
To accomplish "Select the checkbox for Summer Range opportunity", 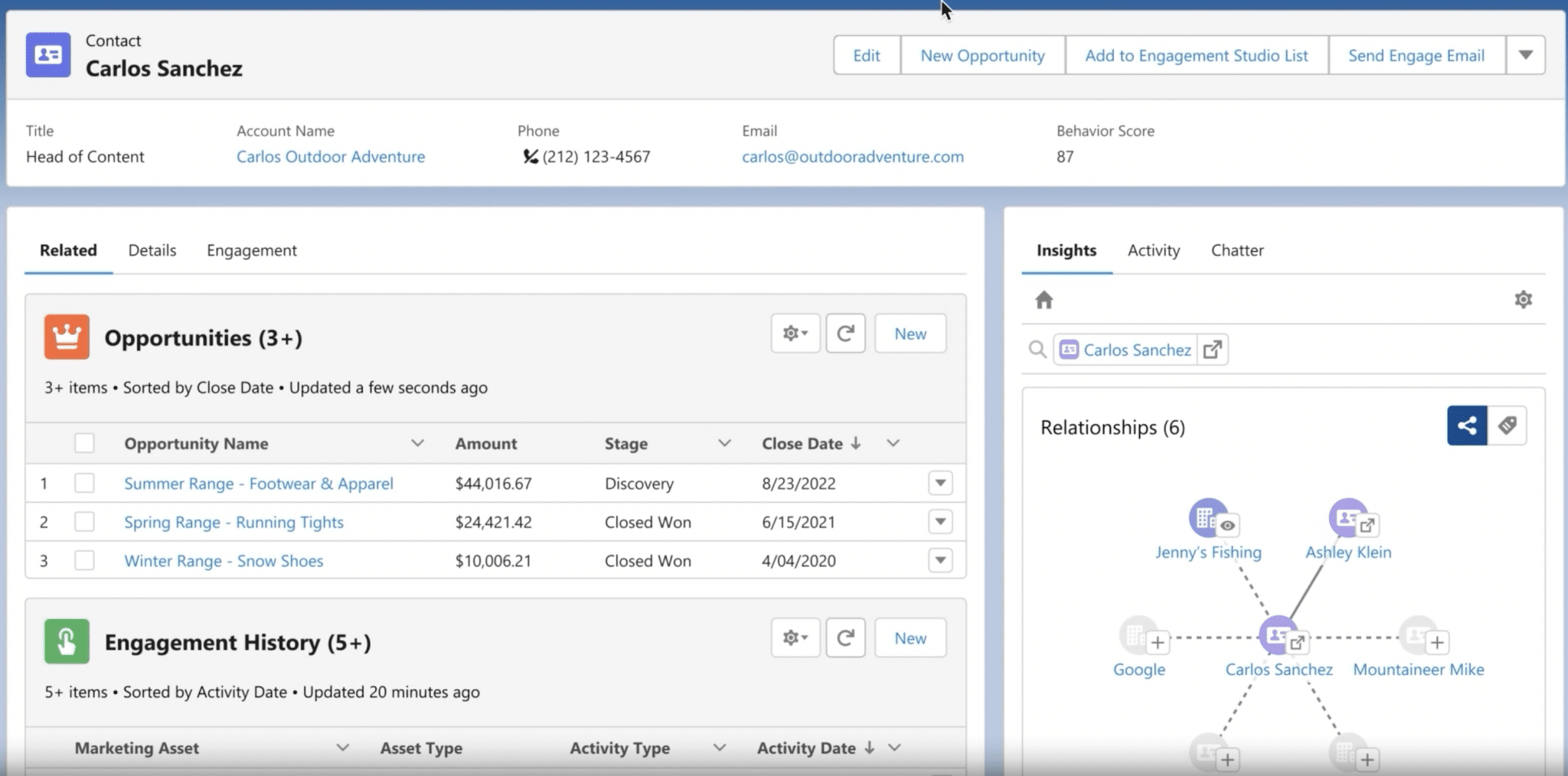I will (84, 483).
